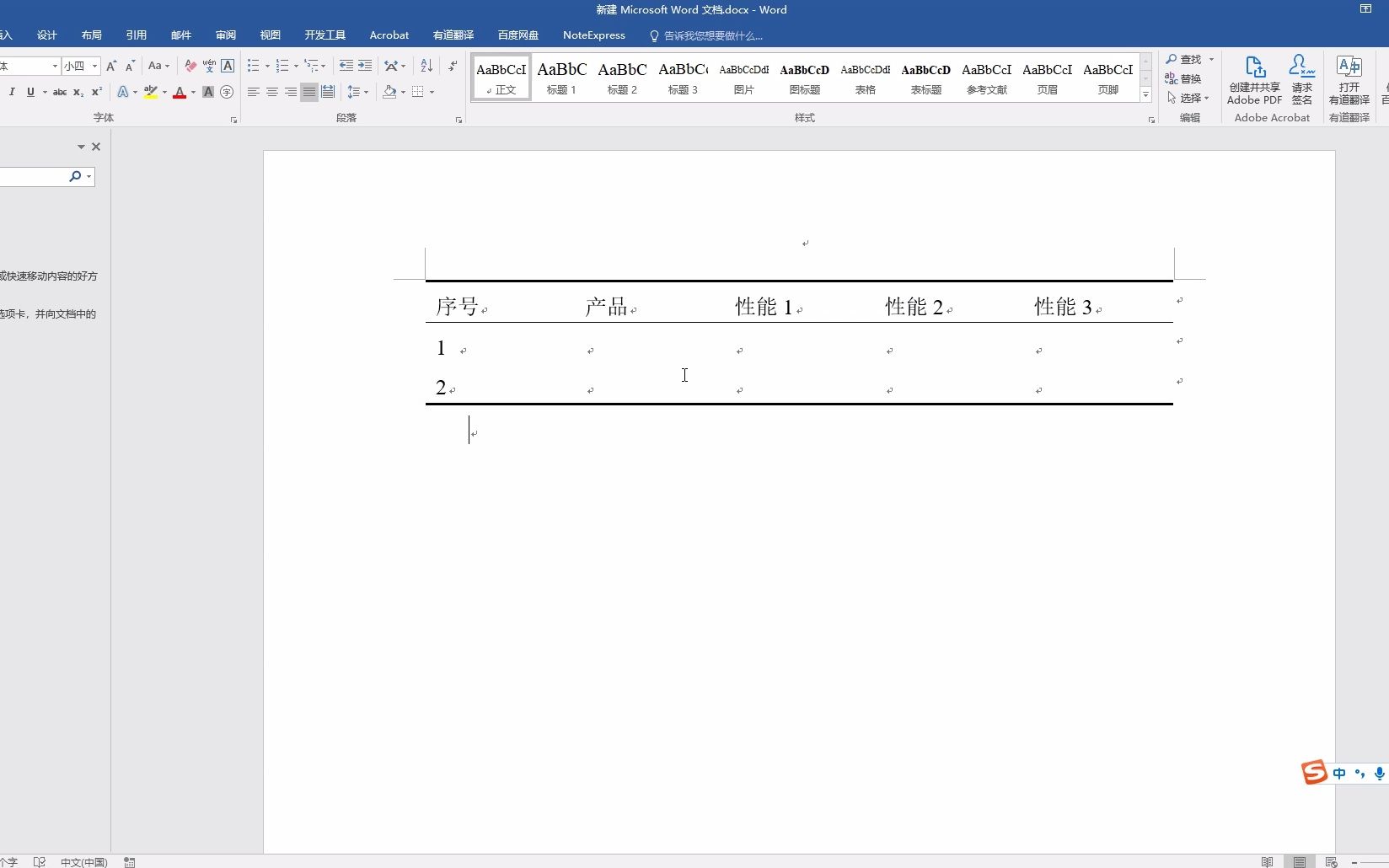
Task: Apply bullet list formatting
Action: coord(254,66)
